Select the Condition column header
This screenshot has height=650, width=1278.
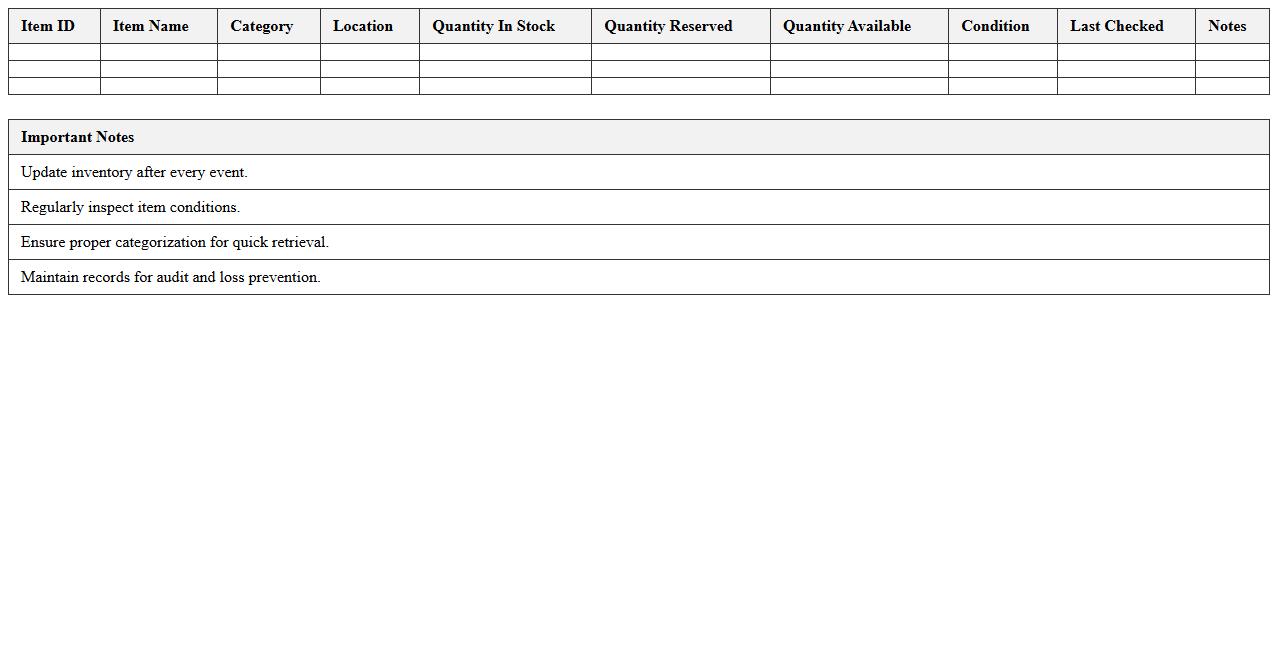995,26
